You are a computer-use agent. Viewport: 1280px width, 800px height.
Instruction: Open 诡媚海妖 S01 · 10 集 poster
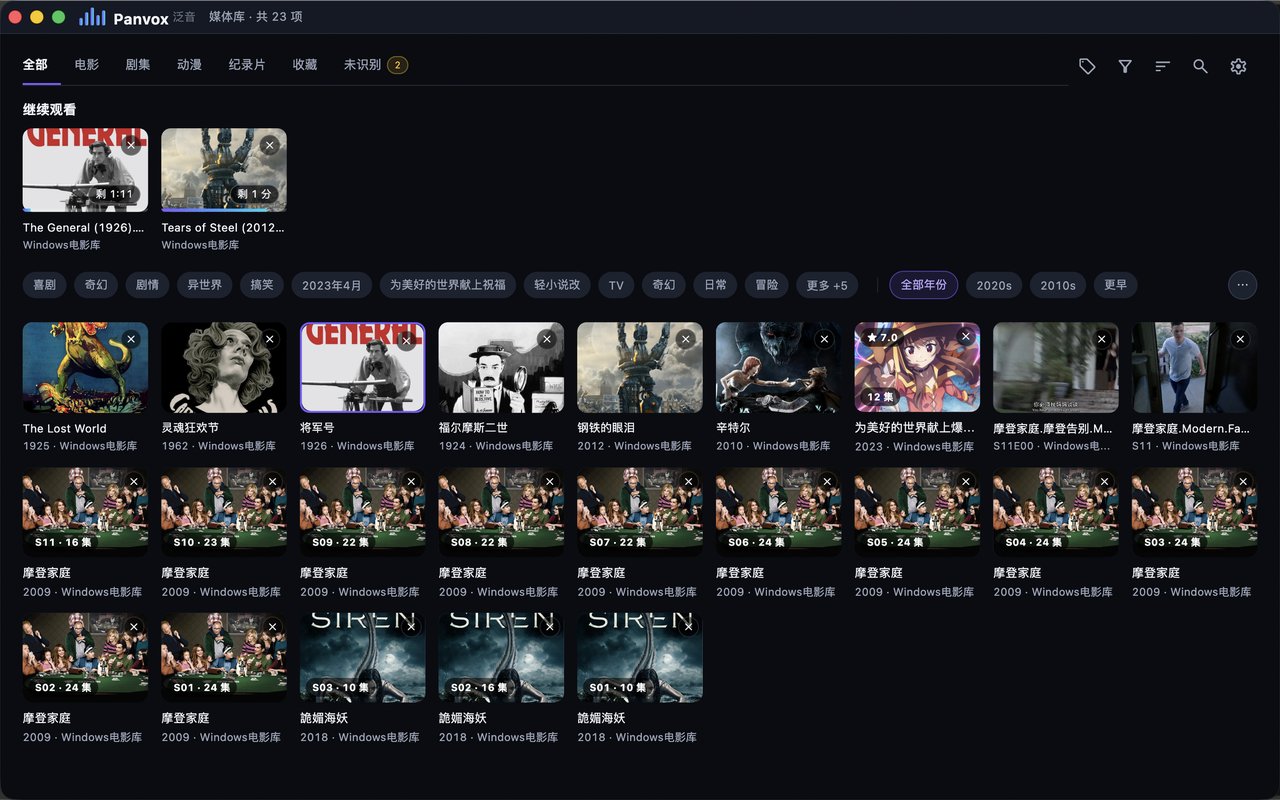(640, 657)
